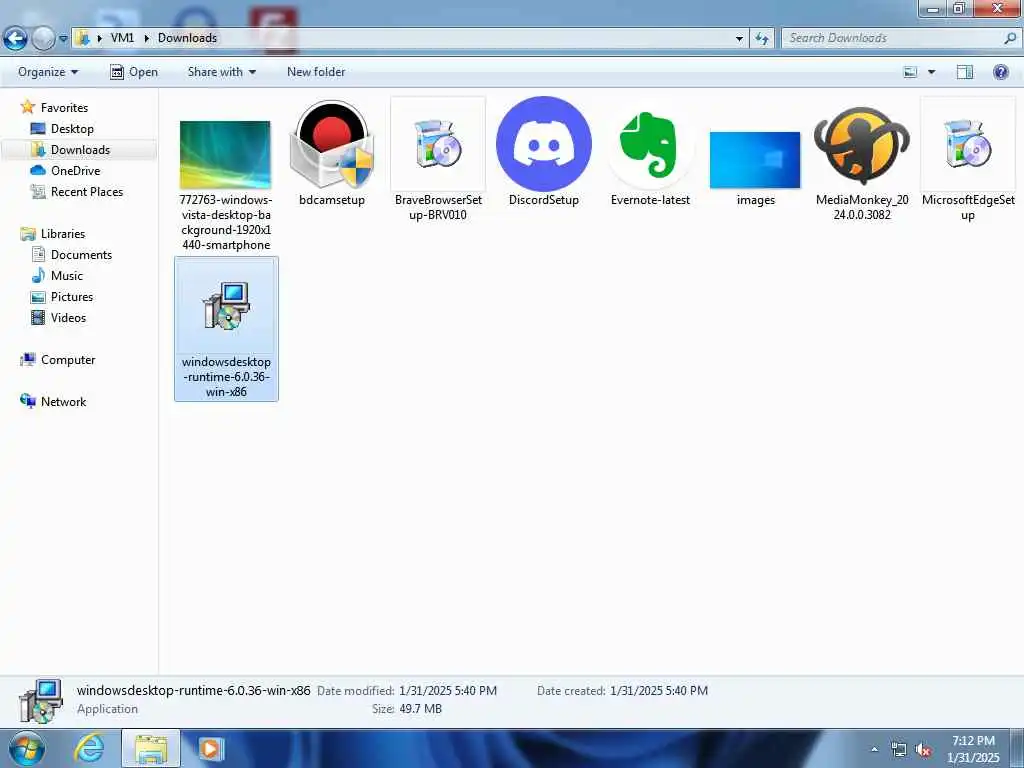This screenshot has height=768, width=1024.
Task: Select the MediaMonkey_2024.0.0.3082 installer icon
Action: [862, 146]
